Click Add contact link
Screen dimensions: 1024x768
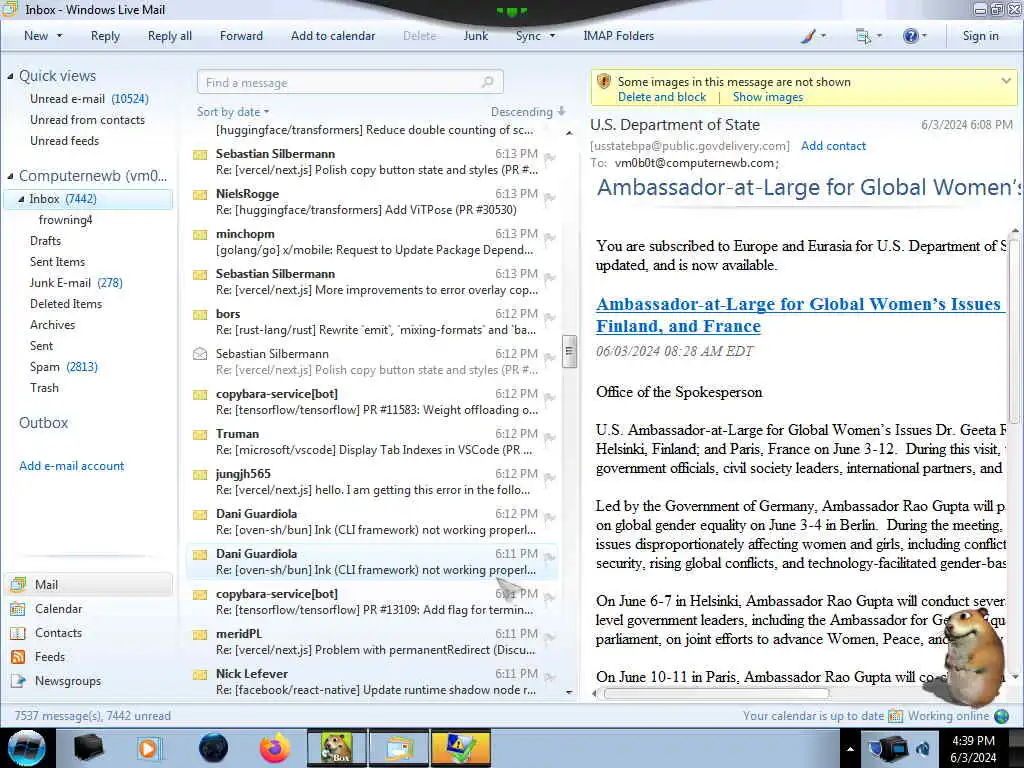coord(833,146)
